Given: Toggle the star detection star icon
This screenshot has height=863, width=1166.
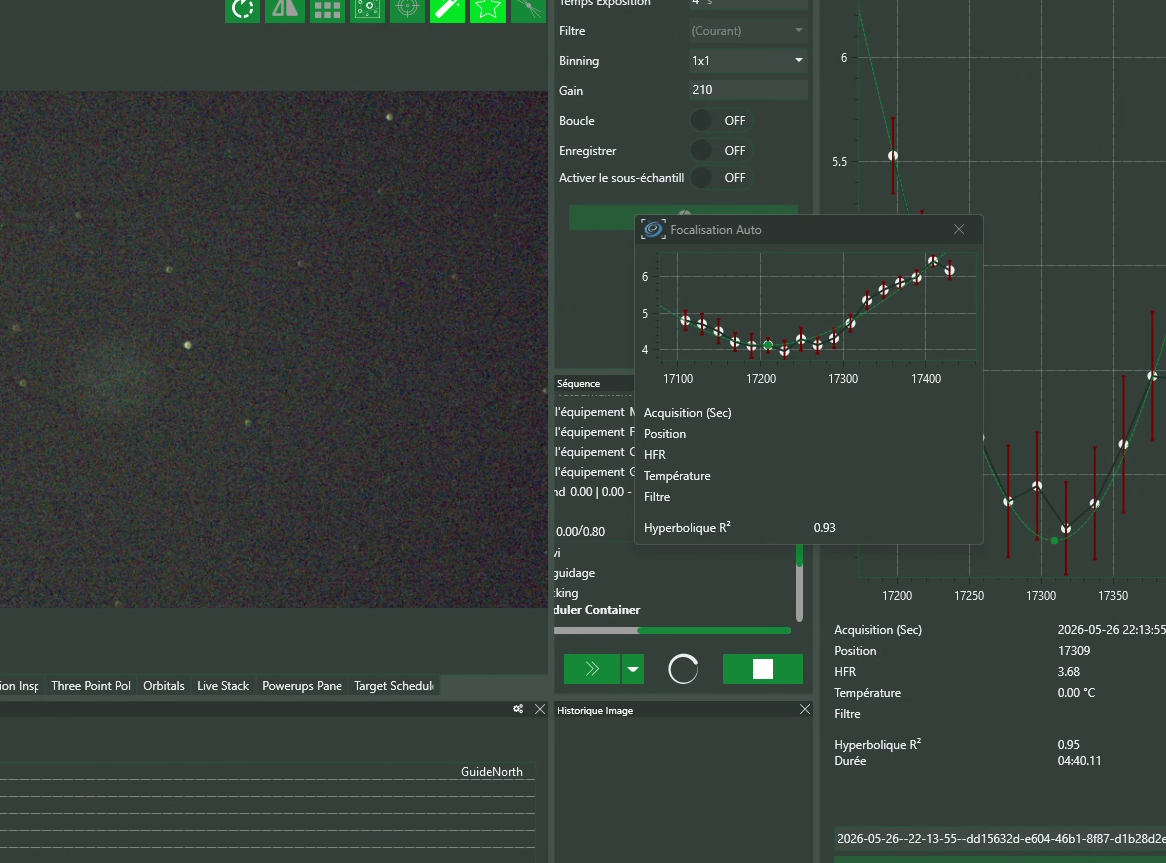Looking at the screenshot, I should (x=488, y=10).
